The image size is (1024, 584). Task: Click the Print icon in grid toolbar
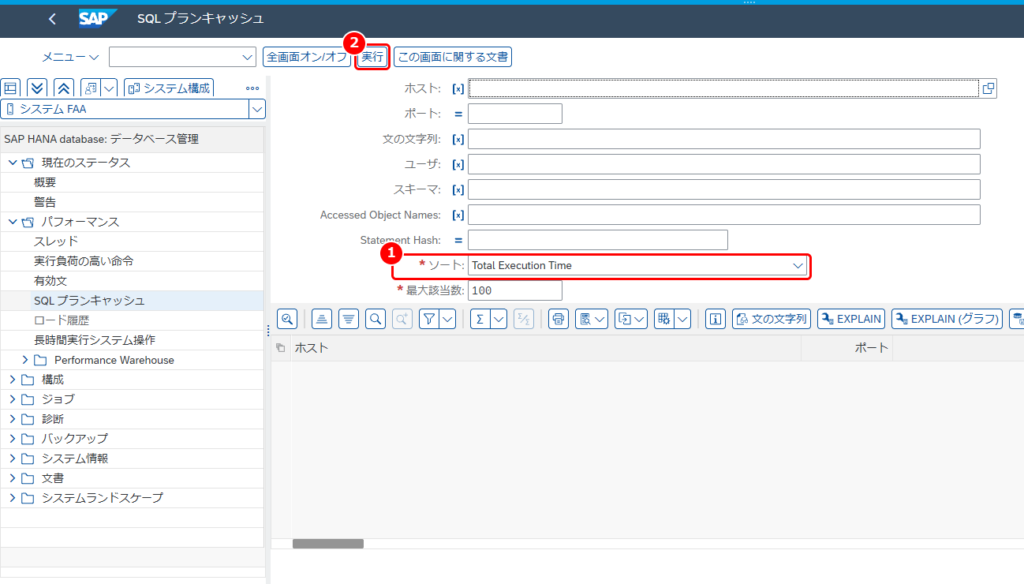coord(558,319)
